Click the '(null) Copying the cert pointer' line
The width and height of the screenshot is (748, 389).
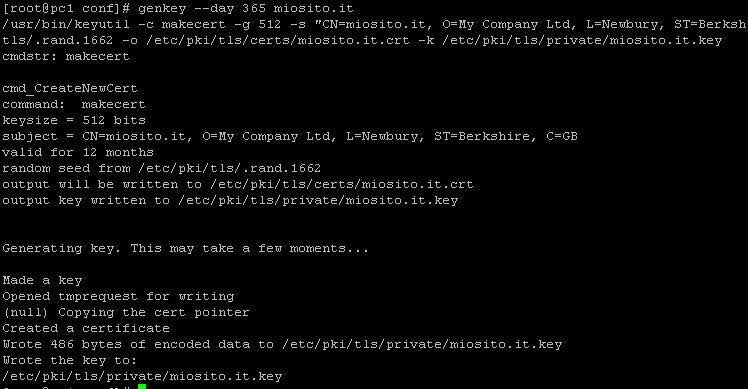pos(126,313)
